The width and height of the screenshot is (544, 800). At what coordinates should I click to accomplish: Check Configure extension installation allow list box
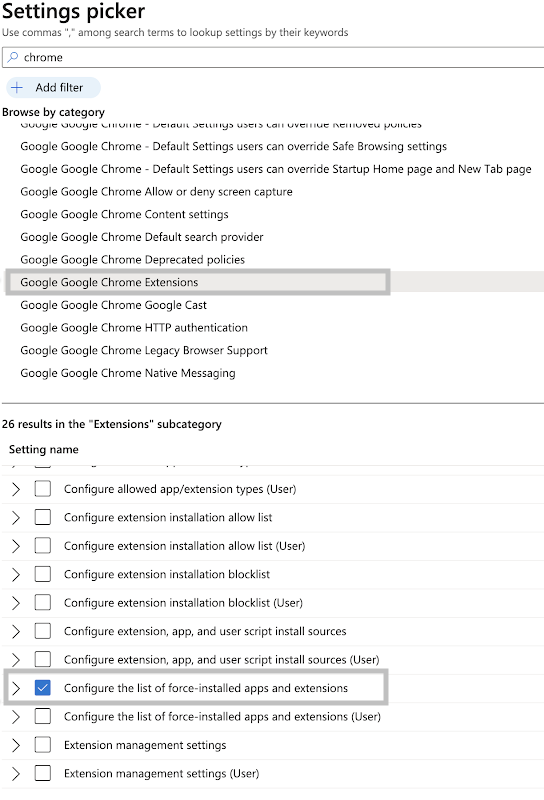43,517
